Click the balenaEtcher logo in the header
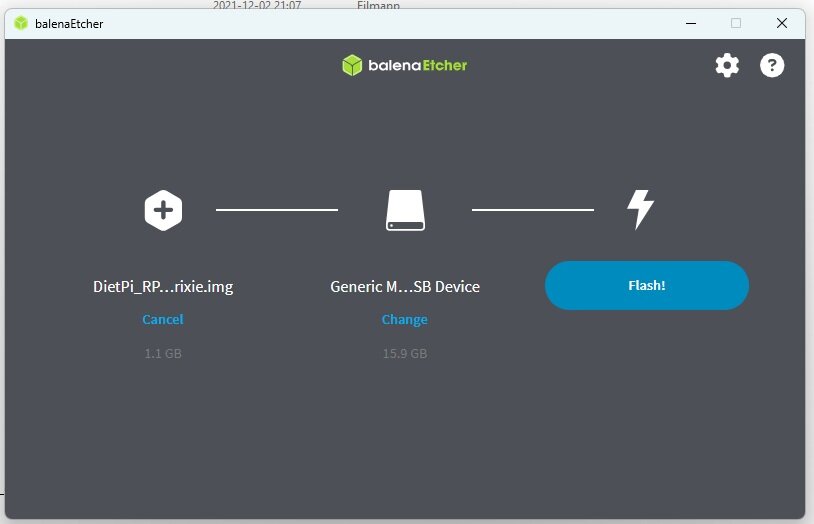 [405, 66]
